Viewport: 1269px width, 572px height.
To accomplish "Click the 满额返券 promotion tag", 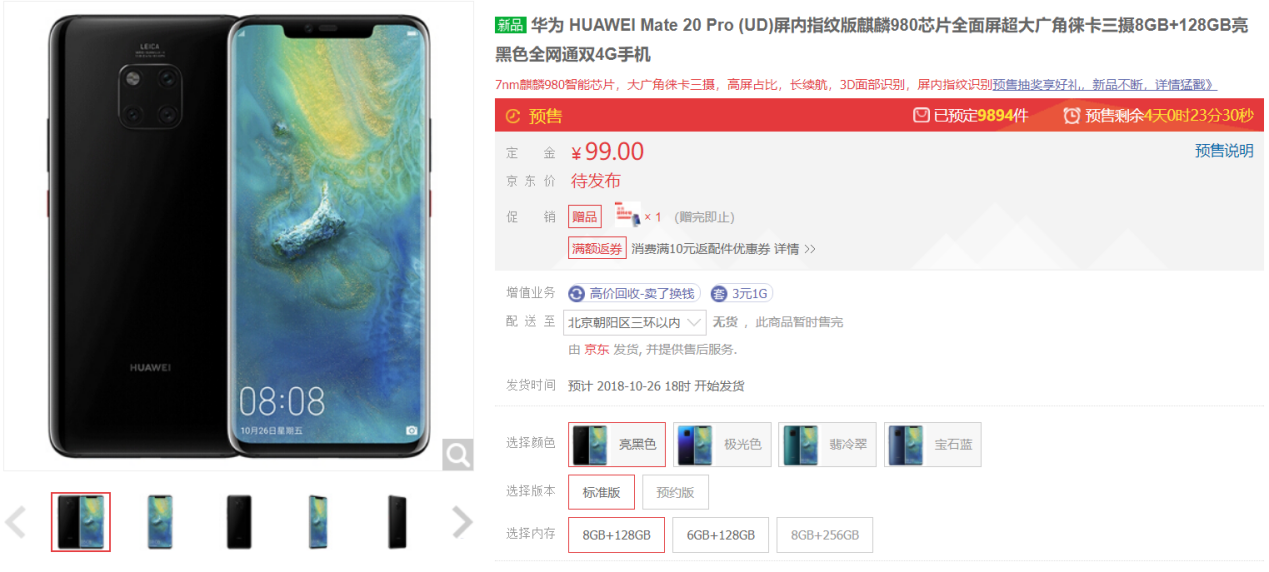I will click(x=598, y=248).
